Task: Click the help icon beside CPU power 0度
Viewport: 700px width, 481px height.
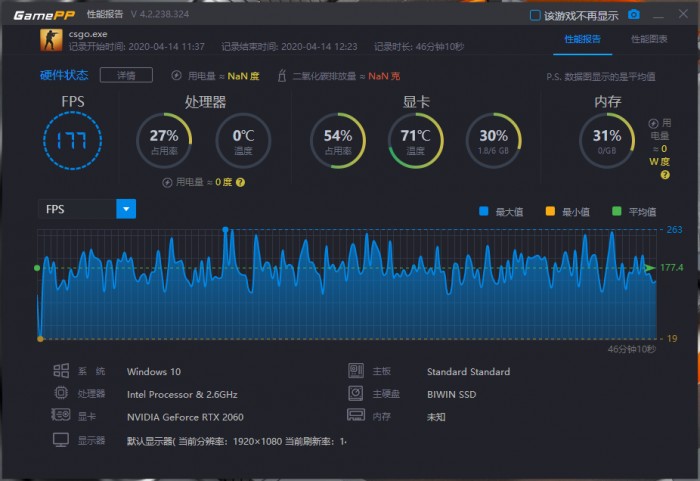Action: (x=240, y=182)
